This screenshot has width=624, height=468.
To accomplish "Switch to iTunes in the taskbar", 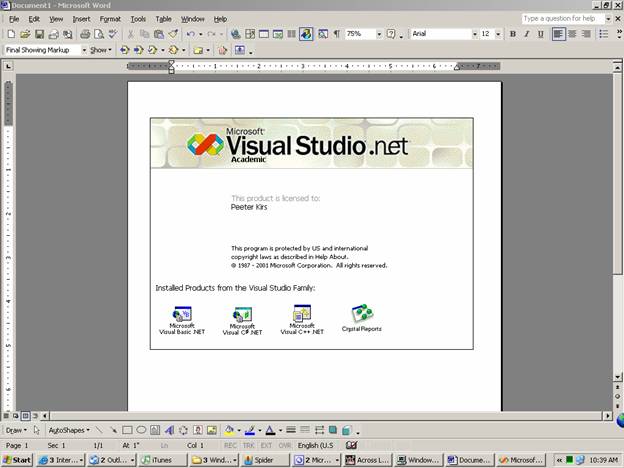I will [162, 460].
